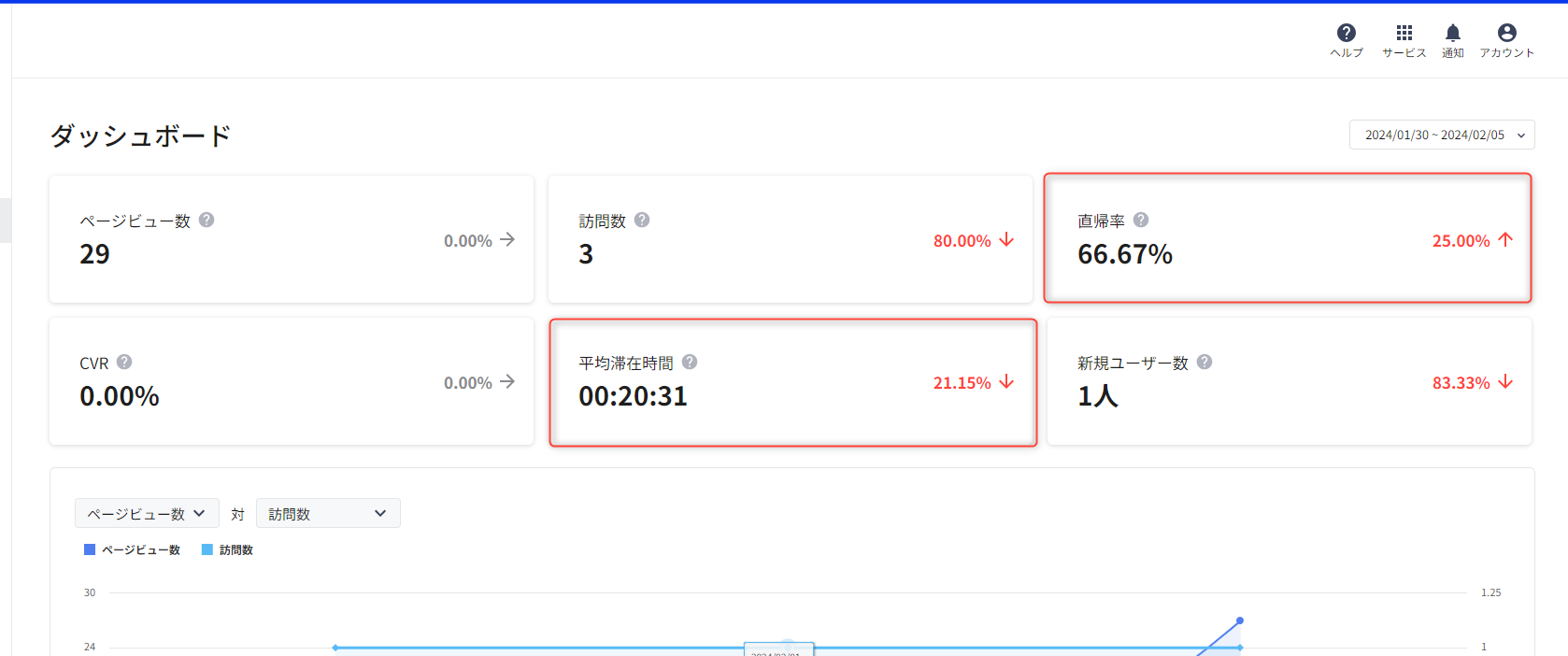Click help icon next to ページビュー数
This screenshot has height=656, width=1568.
(x=207, y=220)
